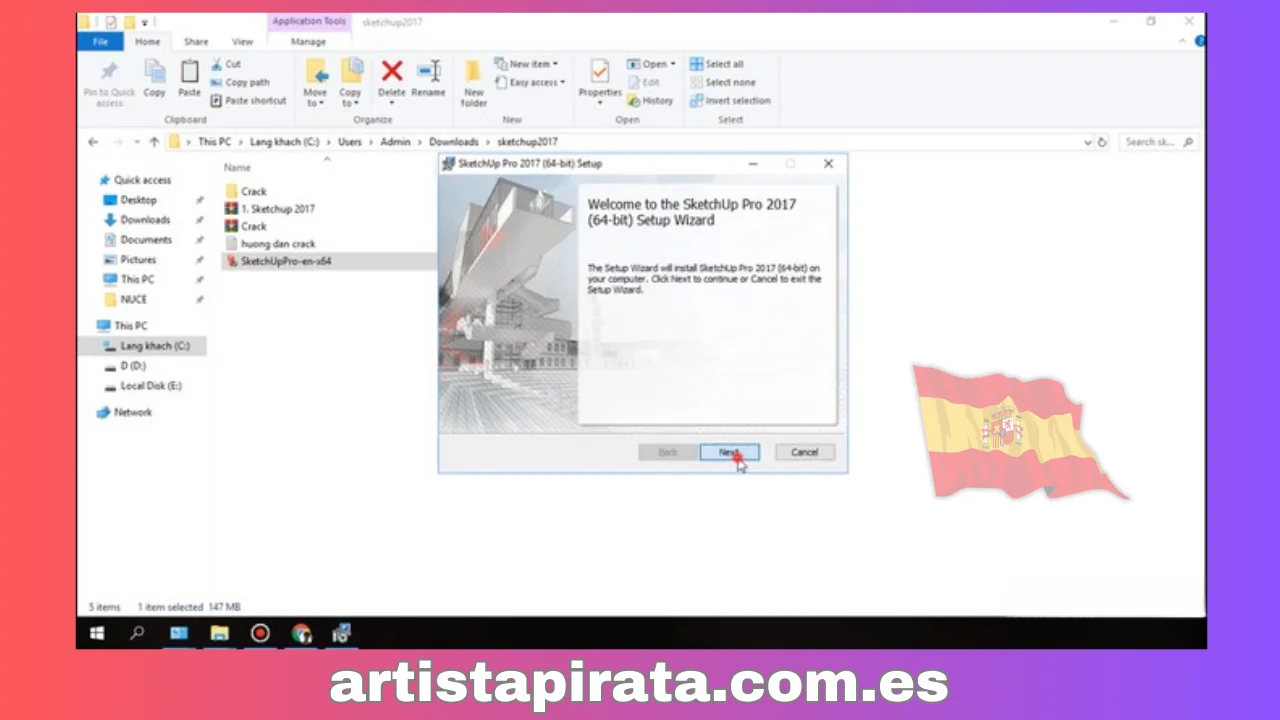Click the red Delete icon
Viewport: 1280px width, 720px height.
pos(392,71)
